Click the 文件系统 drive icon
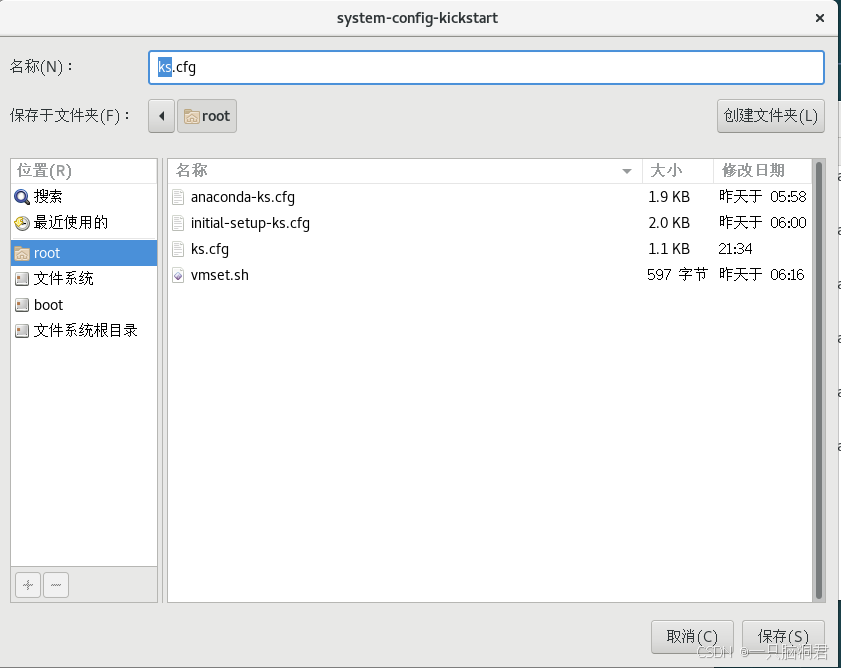841x668 pixels. [22, 279]
